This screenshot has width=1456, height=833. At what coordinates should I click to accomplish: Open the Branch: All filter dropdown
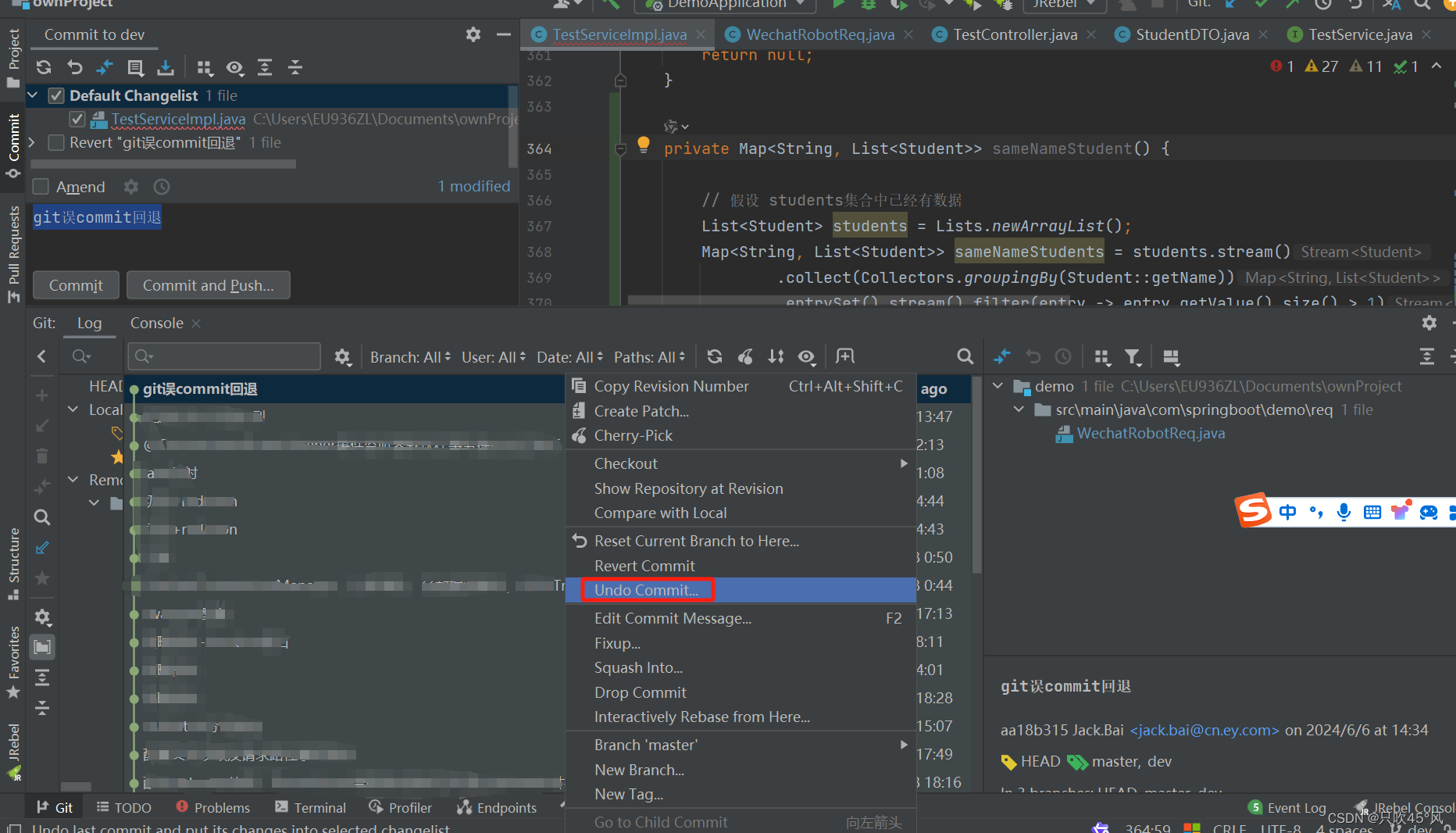pos(410,357)
